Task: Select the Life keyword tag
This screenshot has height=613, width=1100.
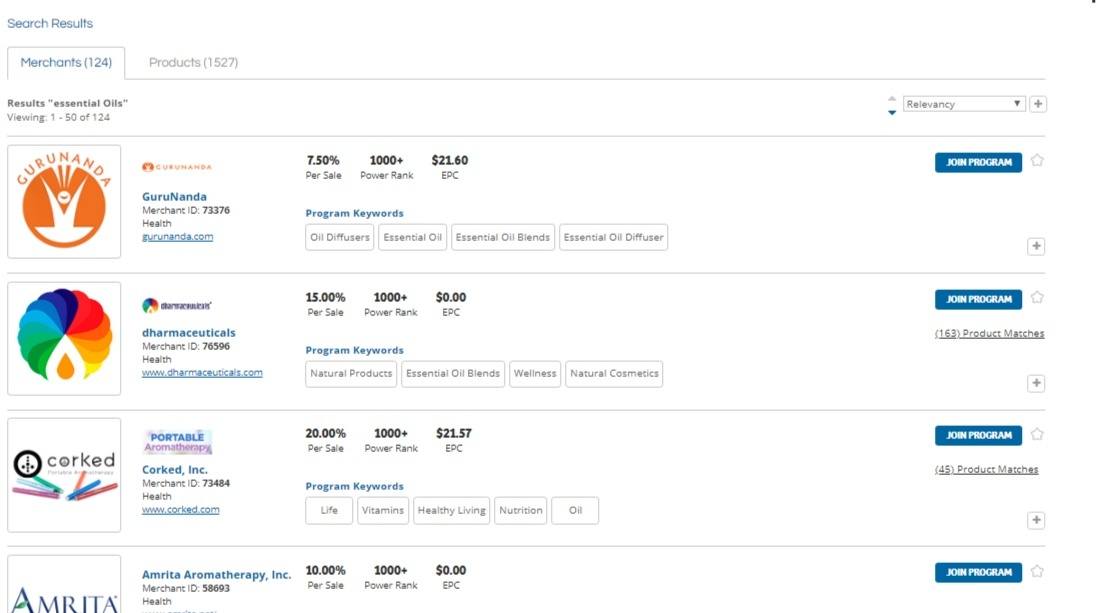Action: pyautogui.click(x=329, y=510)
